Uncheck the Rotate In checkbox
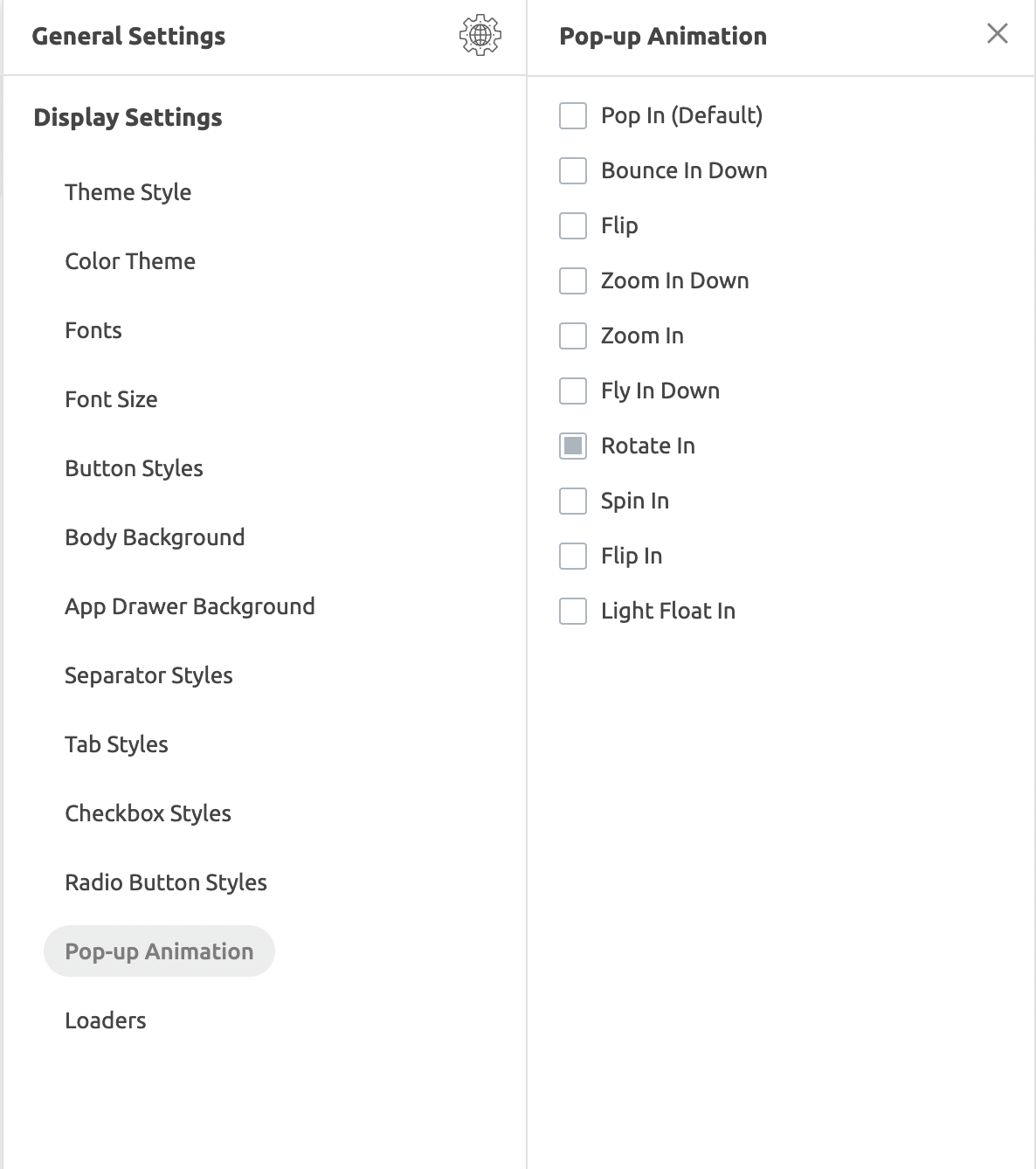This screenshot has width=1036, height=1169. click(573, 446)
